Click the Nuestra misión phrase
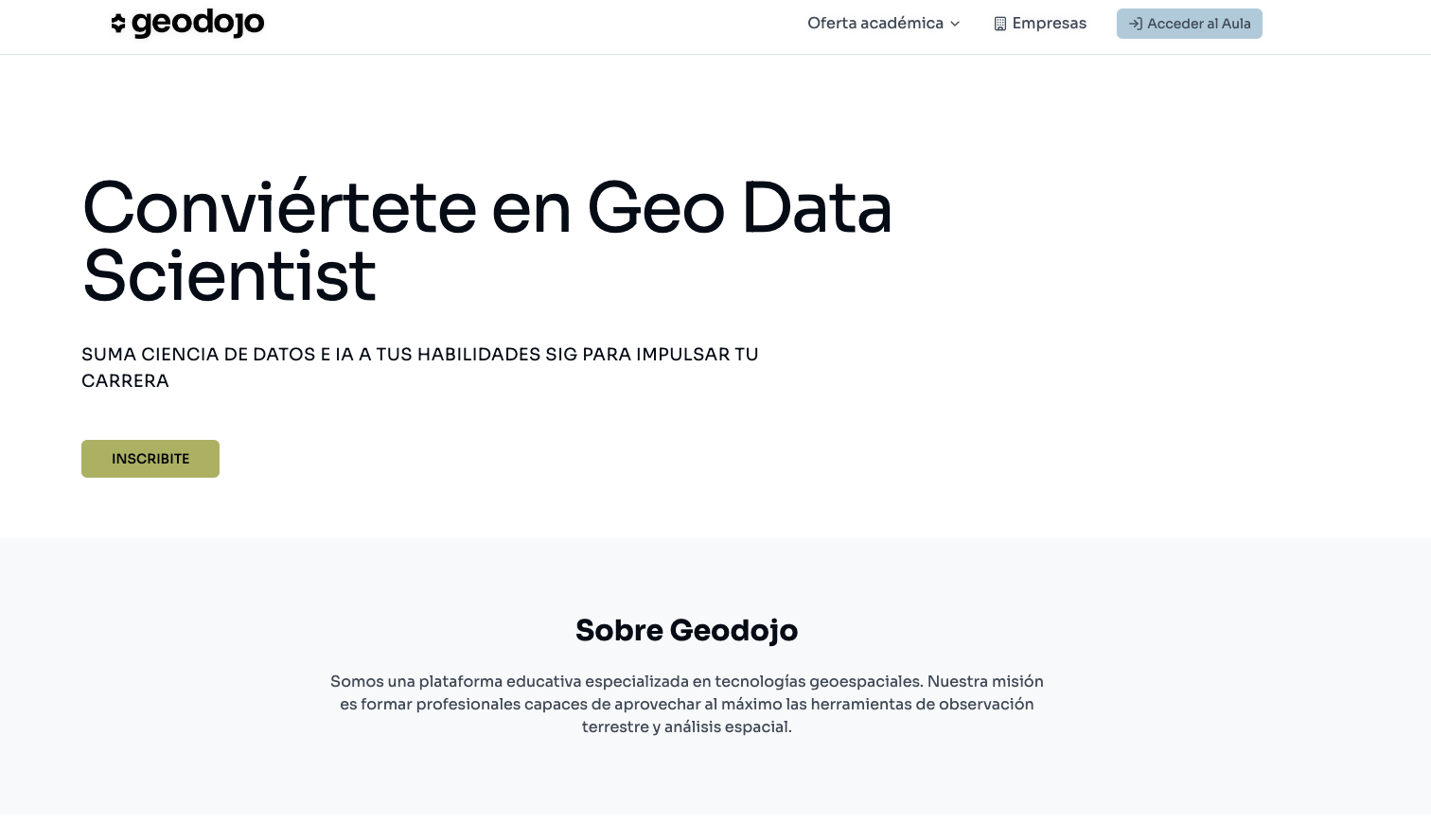The height and width of the screenshot is (840, 1431). coord(985,681)
